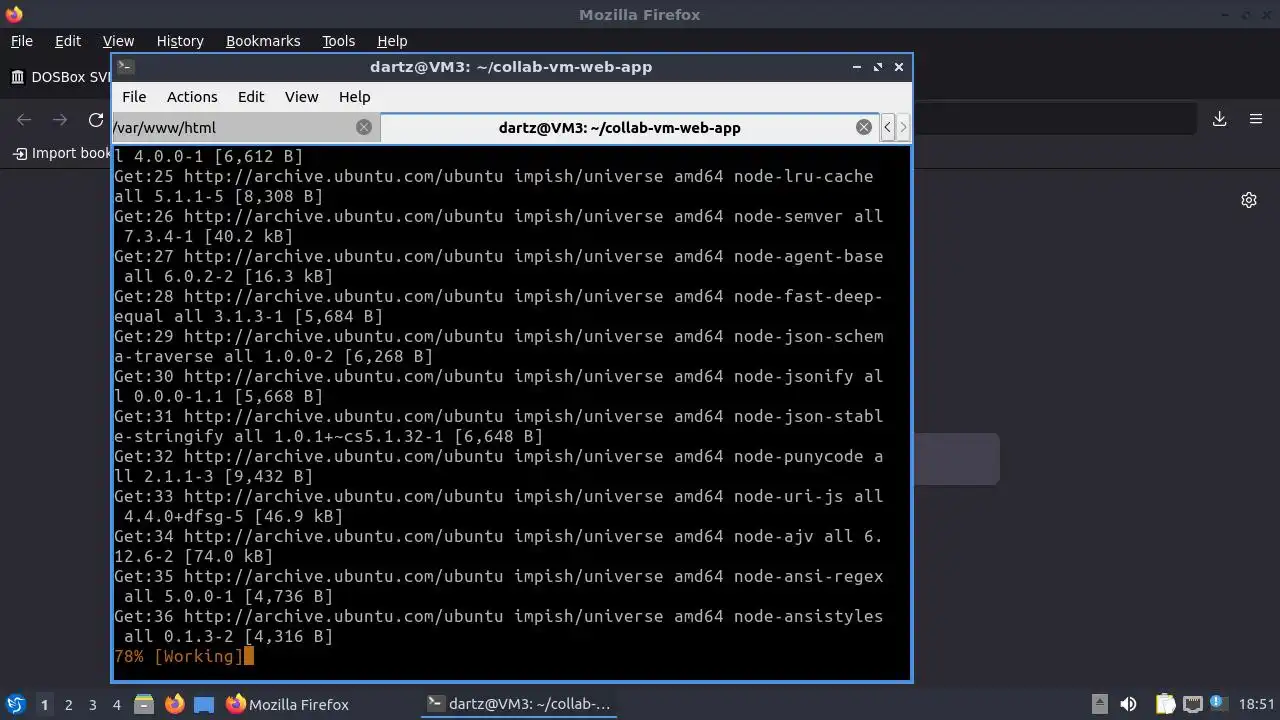Open new tab settings gear in Firefox
Image resolution: width=1280 pixels, height=720 pixels.
click(x=1249, y=200)
